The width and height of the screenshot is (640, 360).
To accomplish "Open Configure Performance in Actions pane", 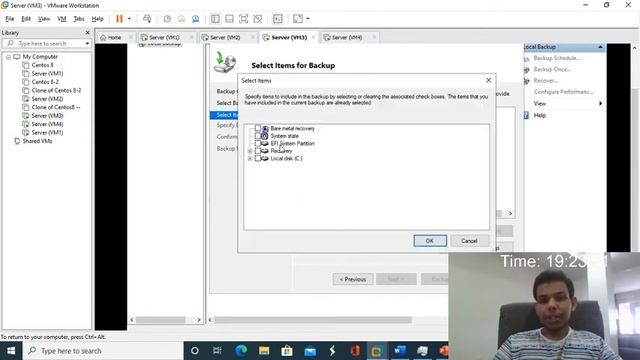I will [x=563, y=92].
